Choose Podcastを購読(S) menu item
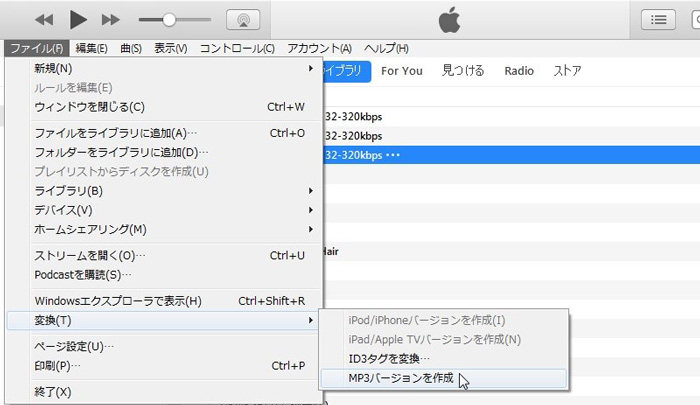Image resolution: width=700 pixels, height=405 pixels. [164, 275]
